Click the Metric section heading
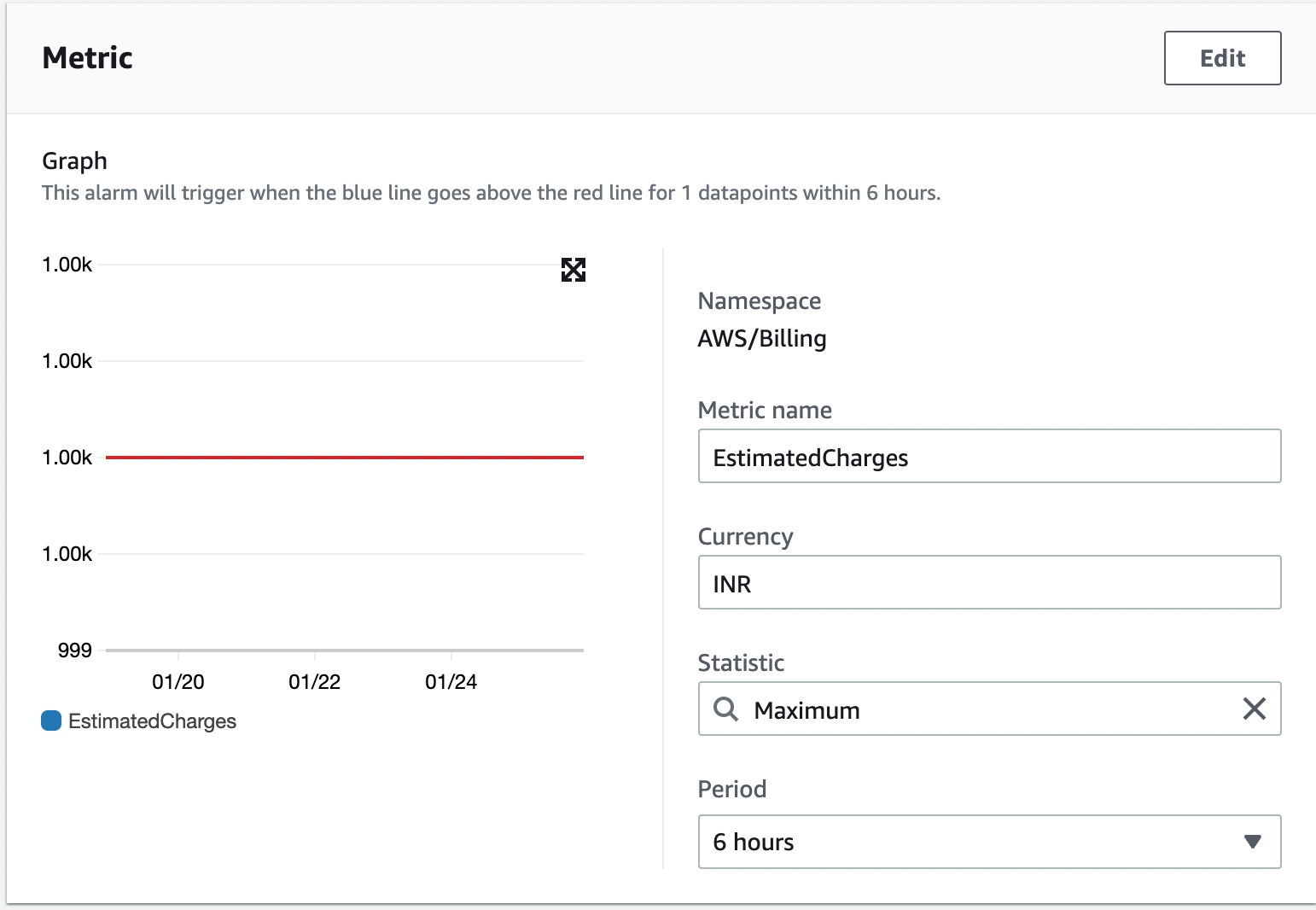This screenshot has width=1316, height=910. tap(88, 58)
